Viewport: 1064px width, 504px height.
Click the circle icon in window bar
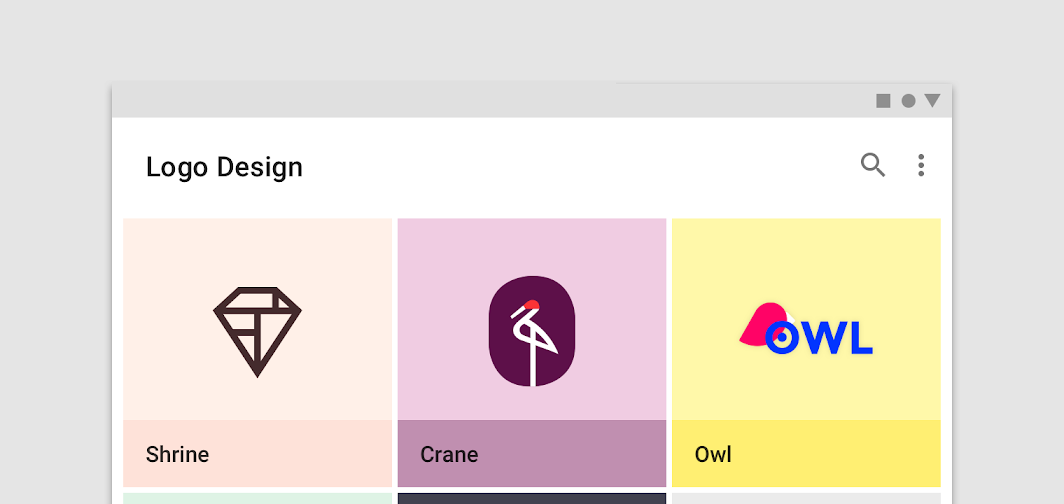tap(908, 101)
